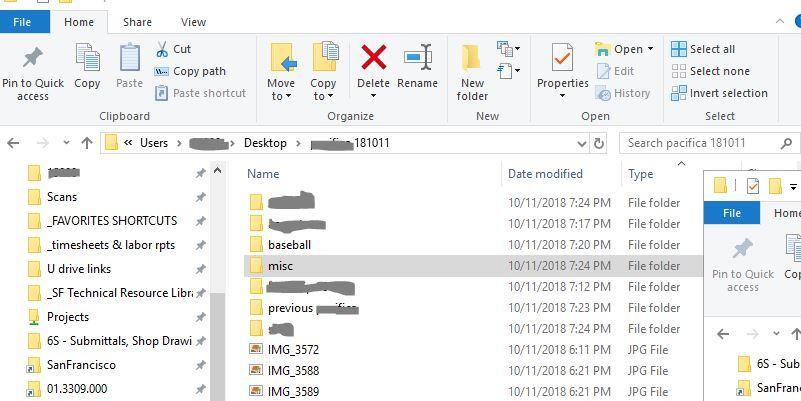Click the Select none button
Image resolution: width=801 pixels, height=401 pixels.
(711, 71)
